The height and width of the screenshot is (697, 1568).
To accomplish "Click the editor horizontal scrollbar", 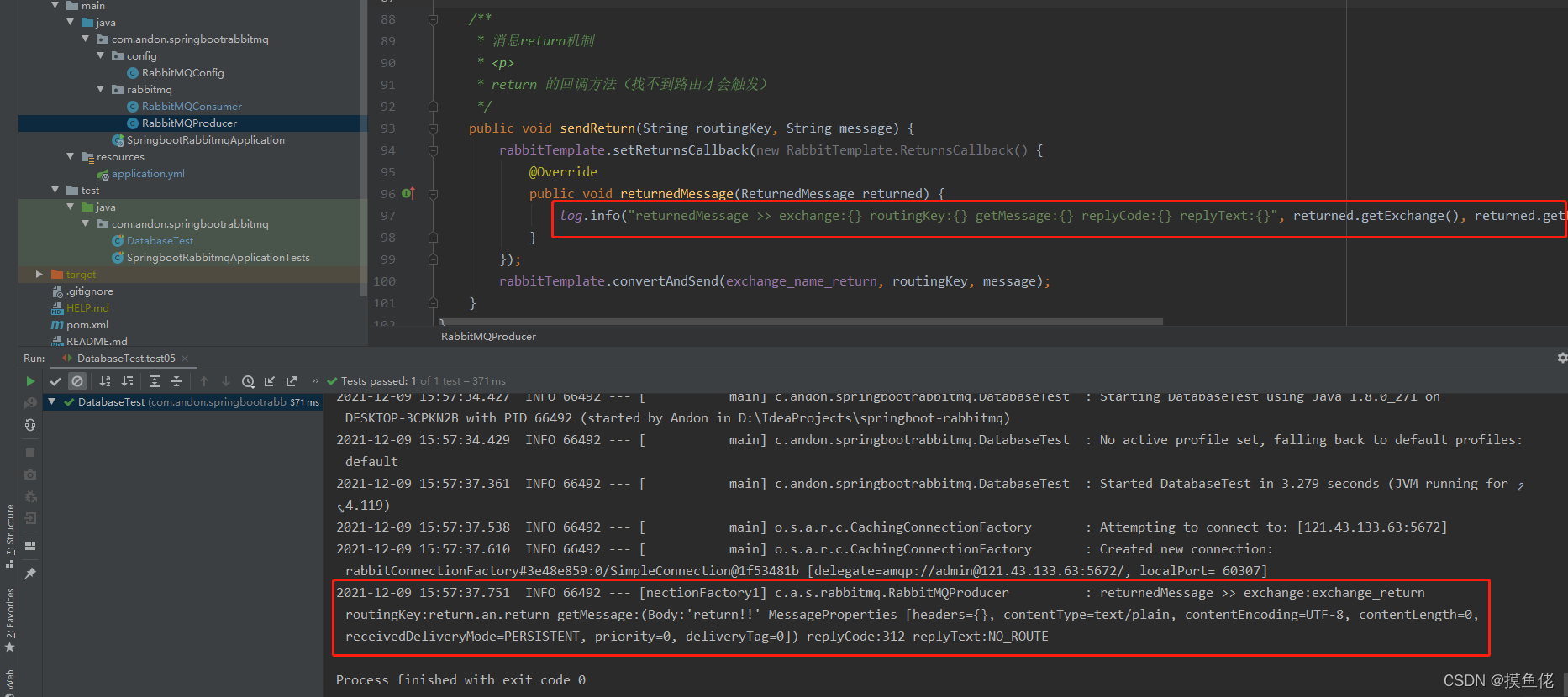I will (801, 322).
